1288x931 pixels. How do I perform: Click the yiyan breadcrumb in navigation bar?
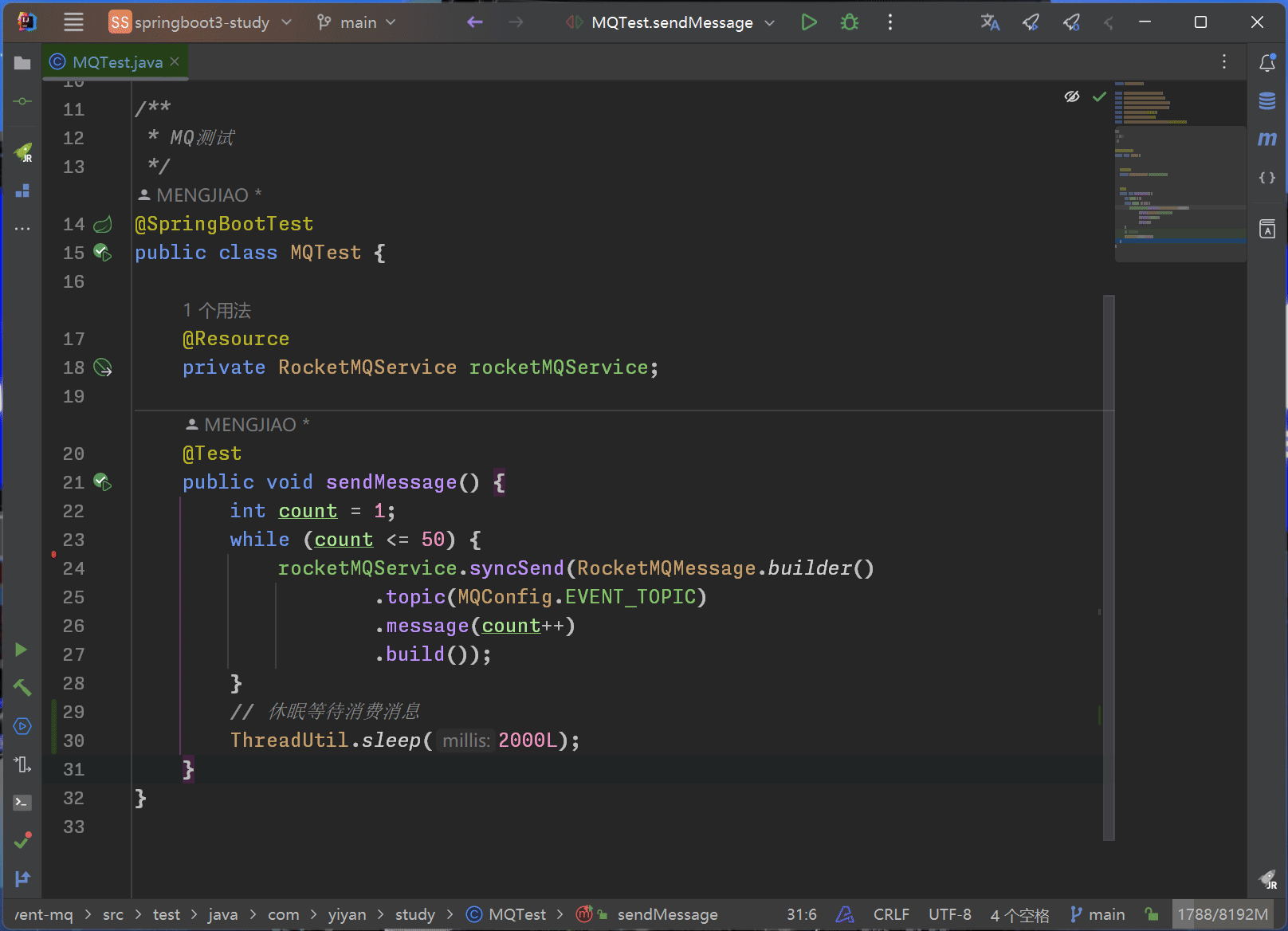[x=348, y=914]
